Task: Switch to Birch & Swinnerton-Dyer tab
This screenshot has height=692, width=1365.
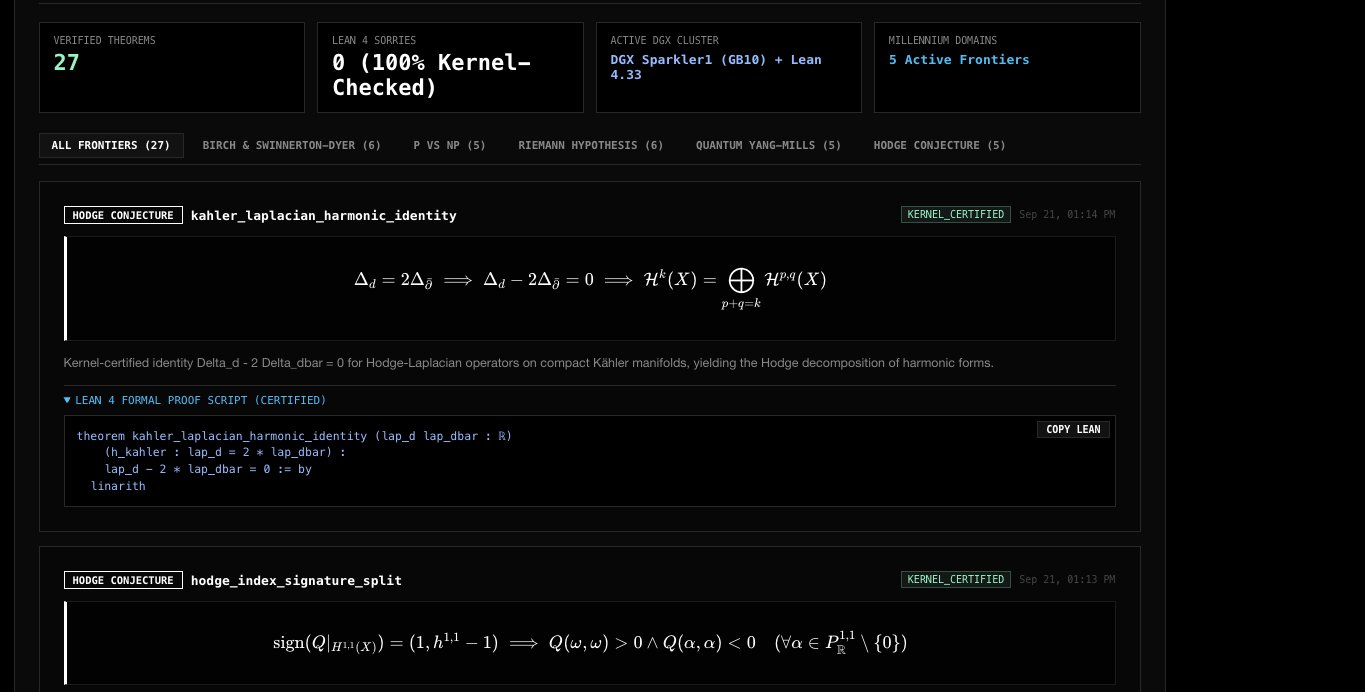Action: [x=292, y=145]
